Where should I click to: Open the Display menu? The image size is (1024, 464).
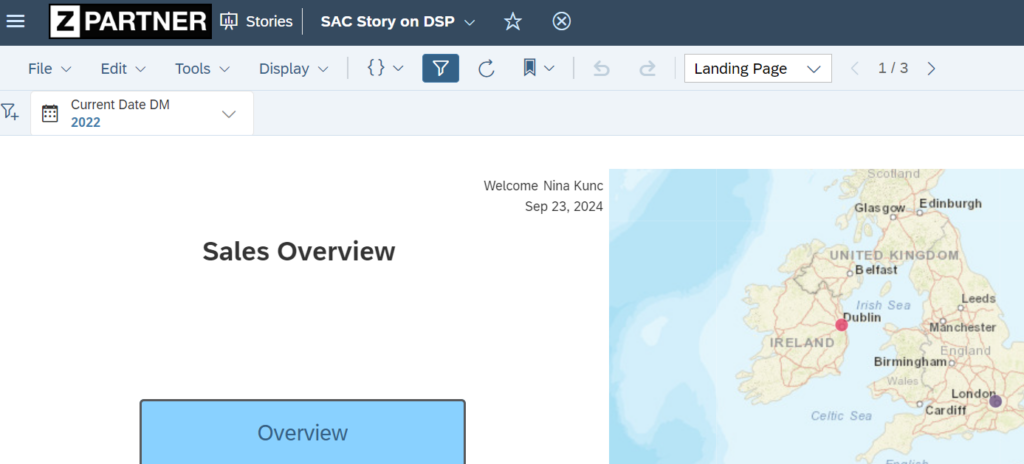[293, 68]
